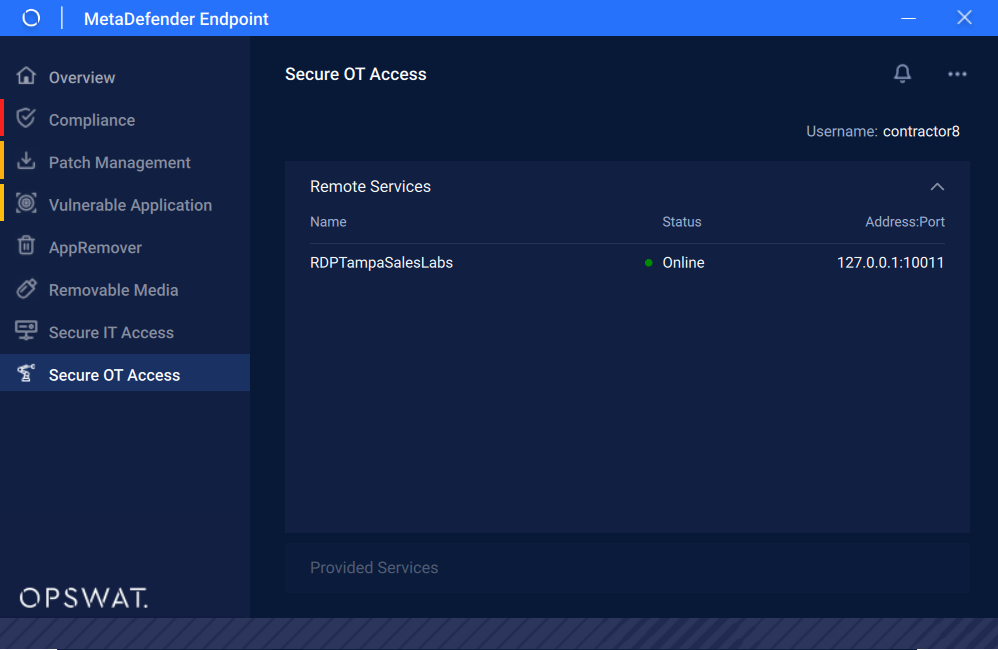
Task: Open the Removable Media section
Action: [x=125, y=290]
